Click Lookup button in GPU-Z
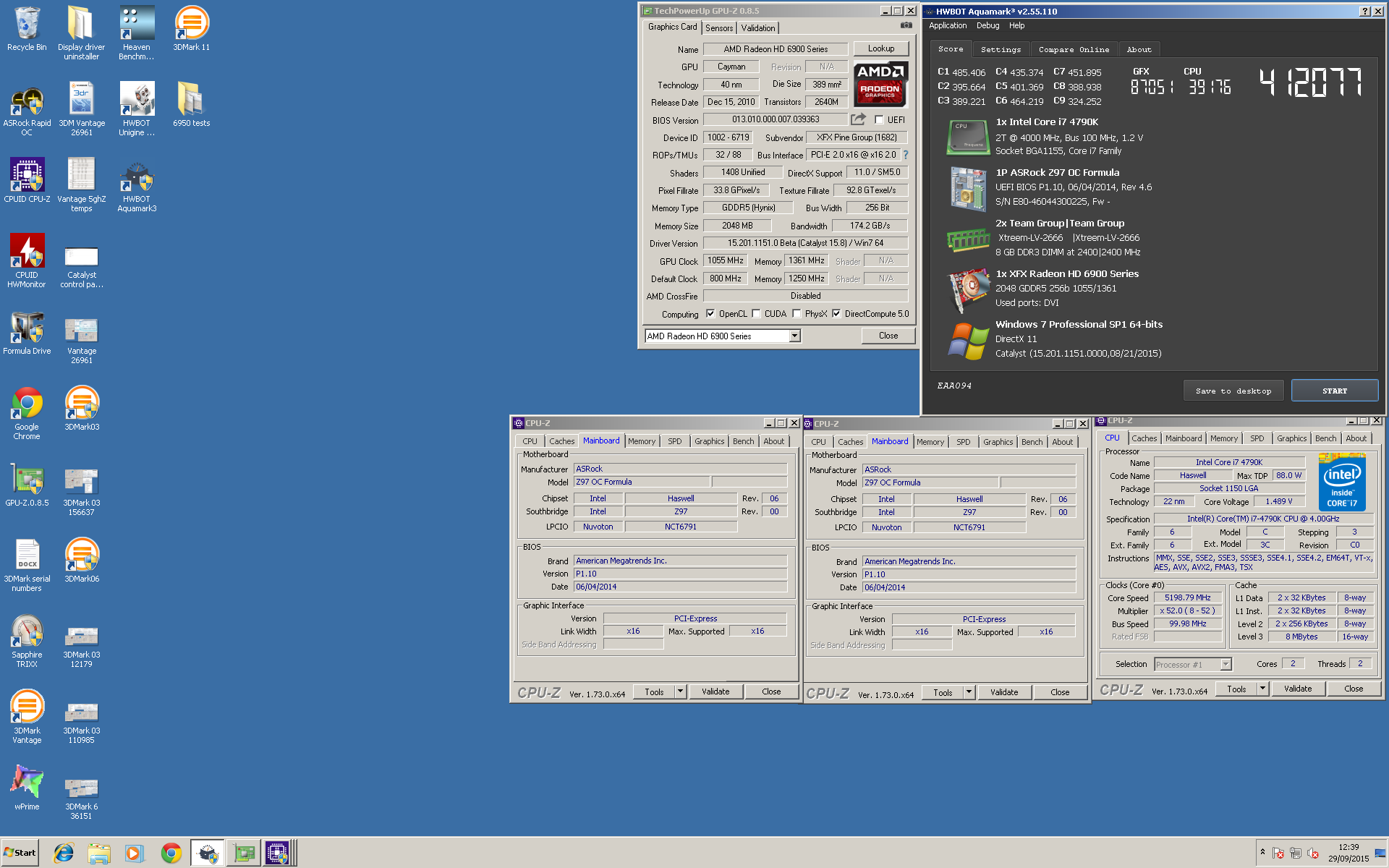The width and height of the screenshot is (1389, 868). click(881, 48)
